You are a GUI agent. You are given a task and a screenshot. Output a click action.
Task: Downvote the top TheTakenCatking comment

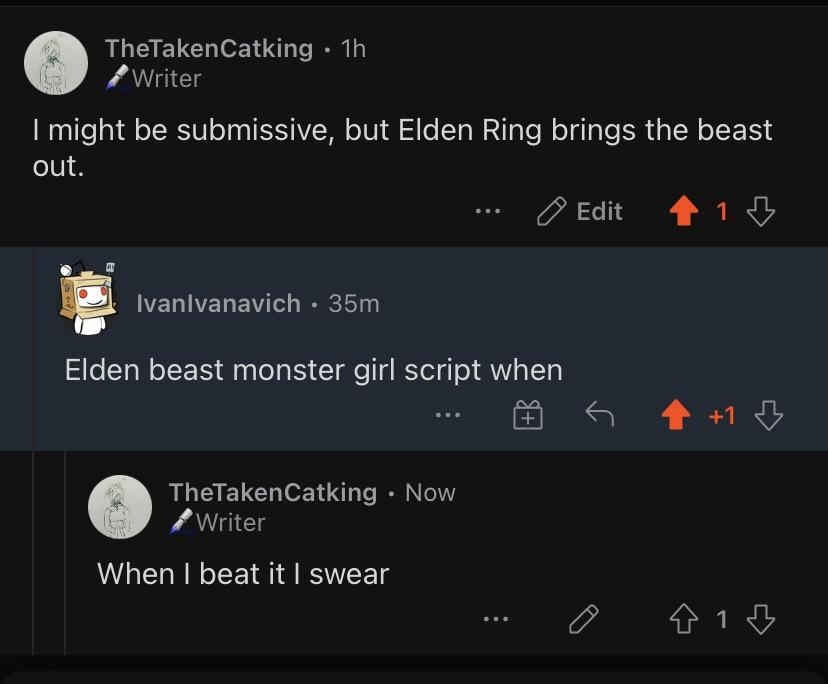761,211
